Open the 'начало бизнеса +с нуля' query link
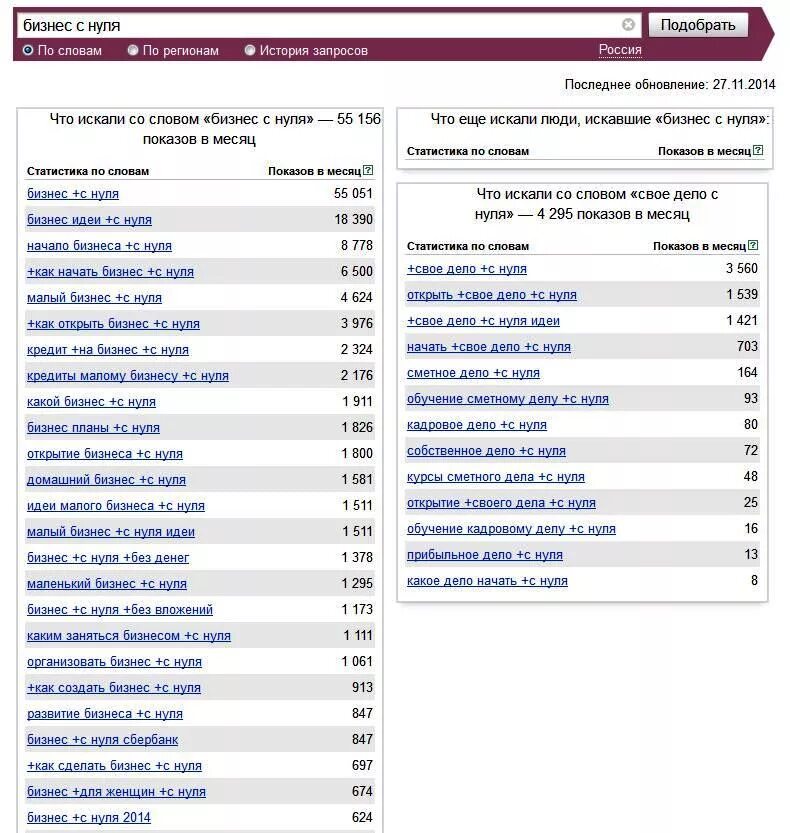The width and height of the screenshot is (790, 833). [x=99, y=245]
